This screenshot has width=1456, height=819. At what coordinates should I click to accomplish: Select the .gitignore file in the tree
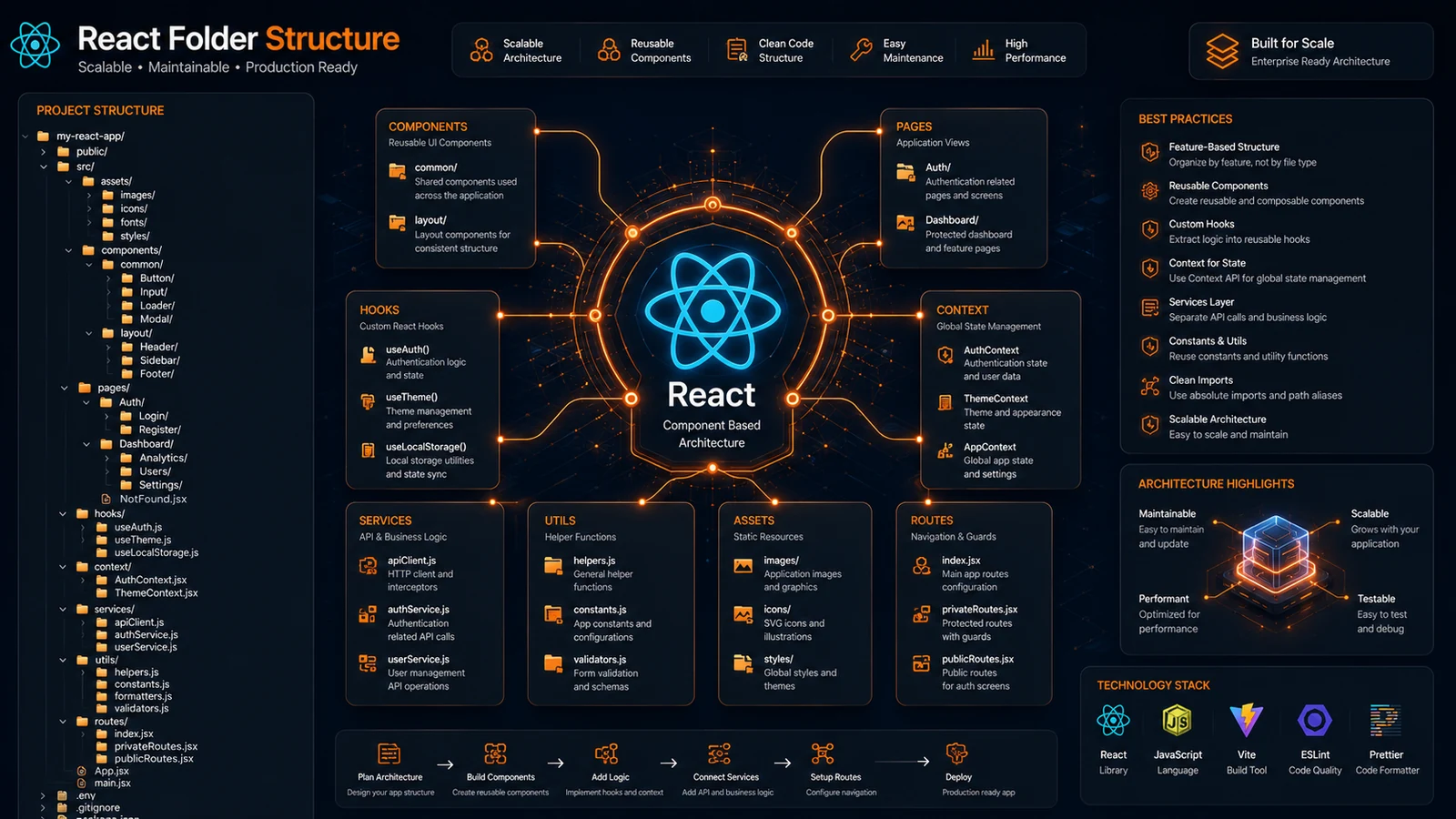[98, 807]
